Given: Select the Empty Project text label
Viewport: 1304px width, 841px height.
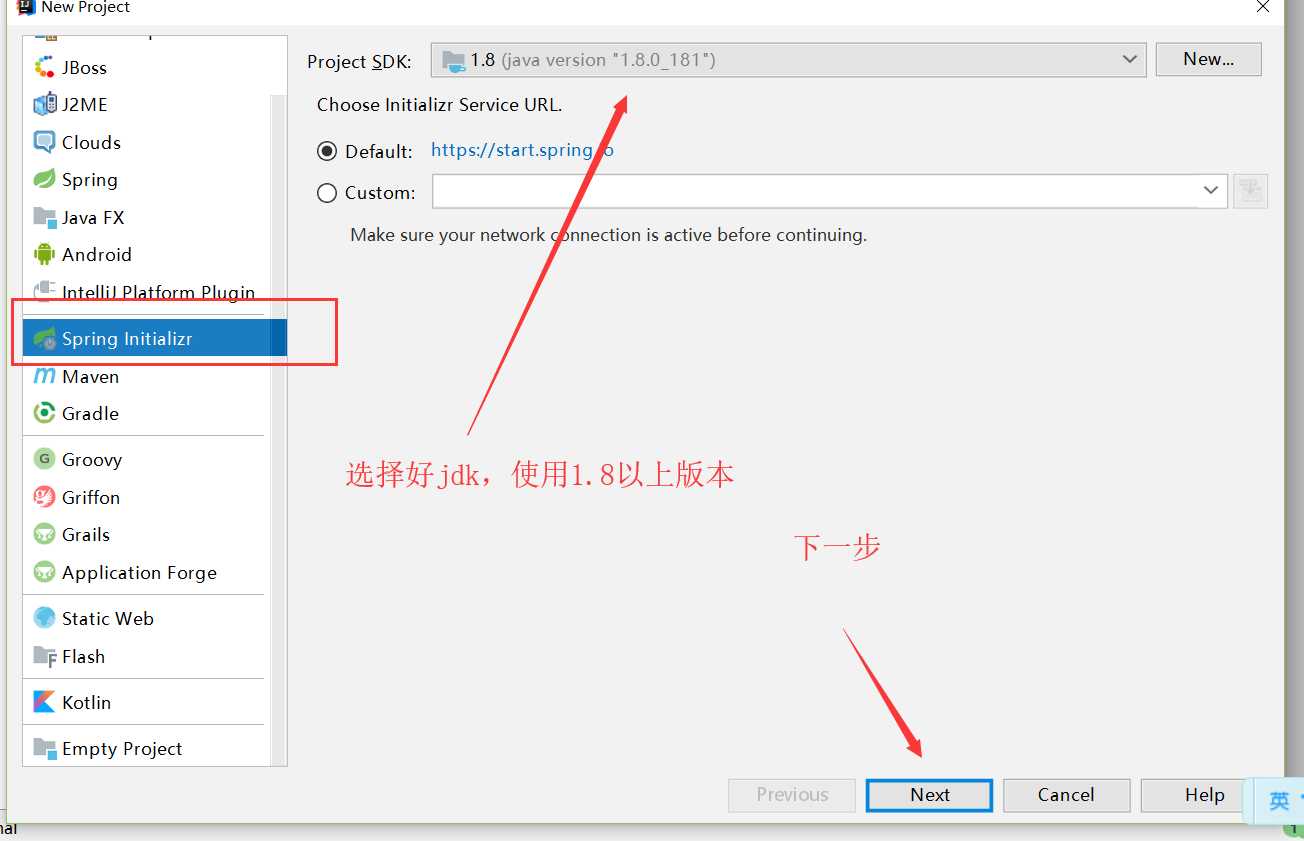Looking at the screenshot, I should tap(122, 749).
